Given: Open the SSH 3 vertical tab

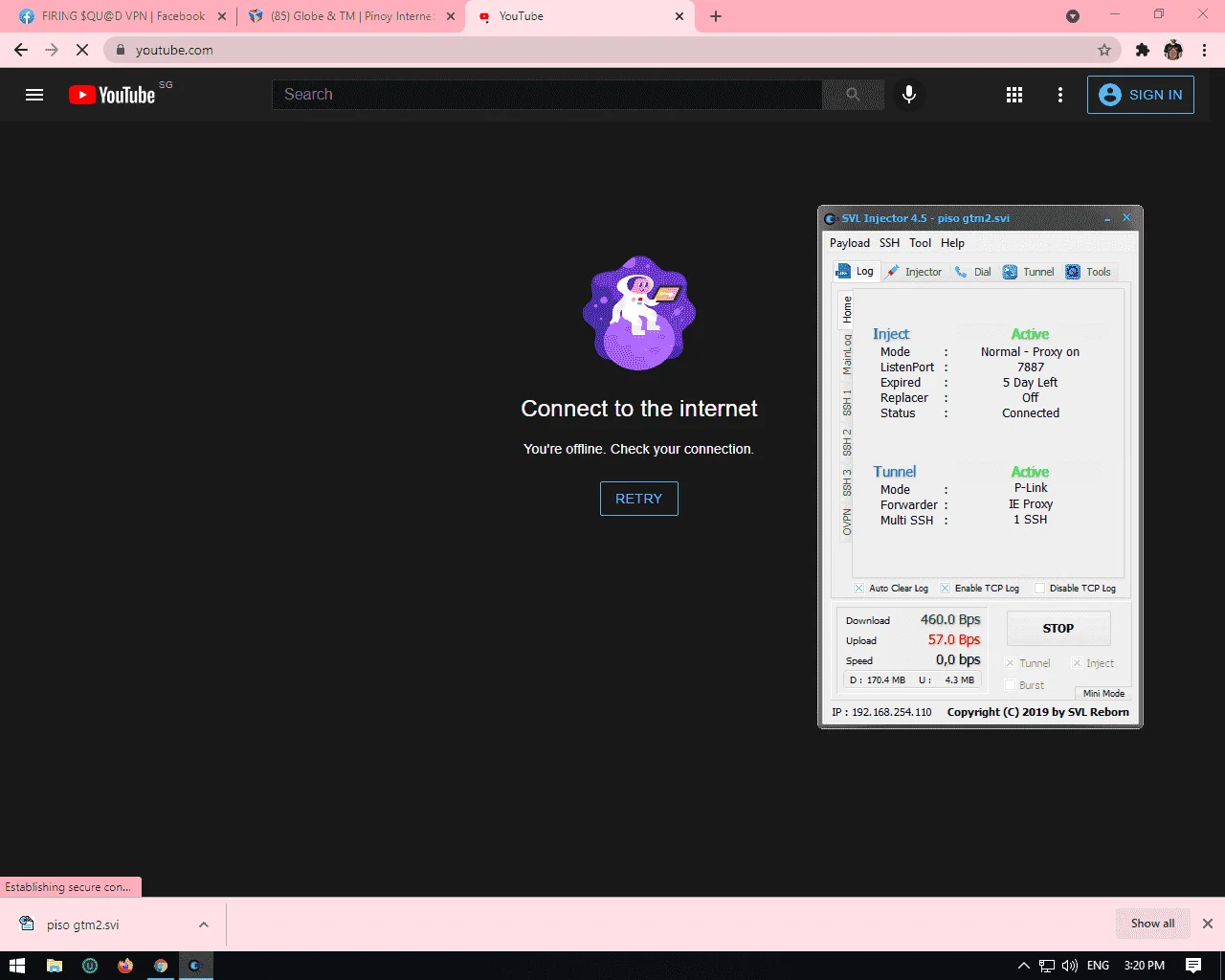Looking at the screenshot, I should 846,482.
